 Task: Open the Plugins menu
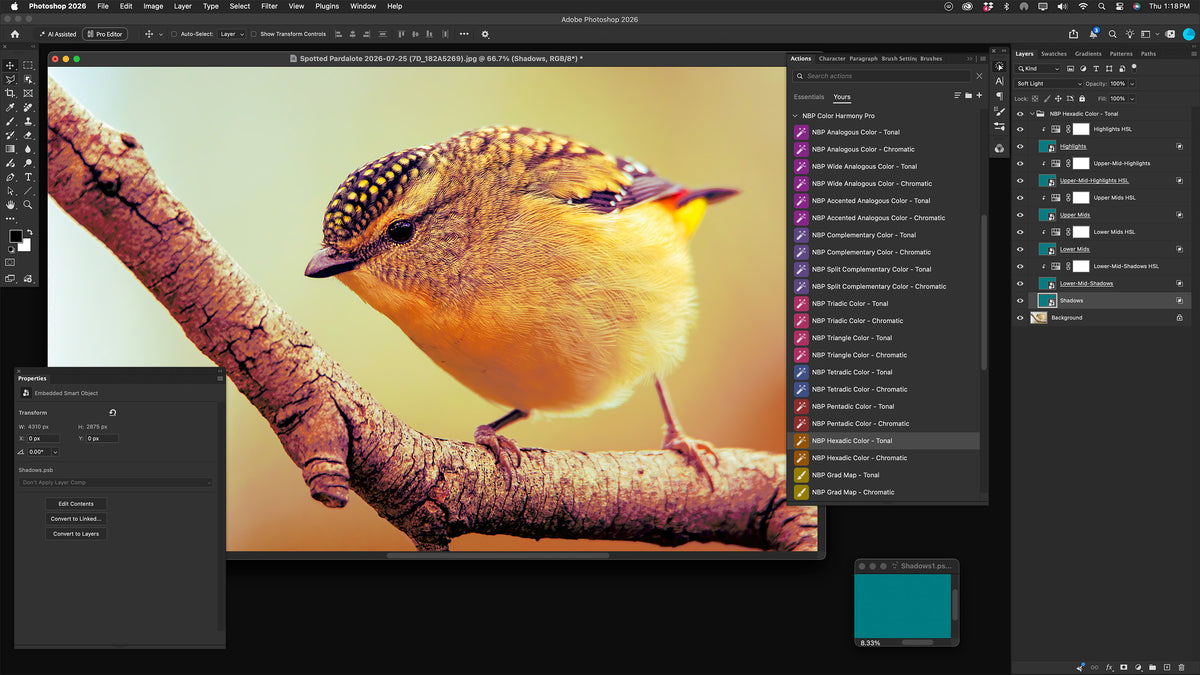pos(327,6)
